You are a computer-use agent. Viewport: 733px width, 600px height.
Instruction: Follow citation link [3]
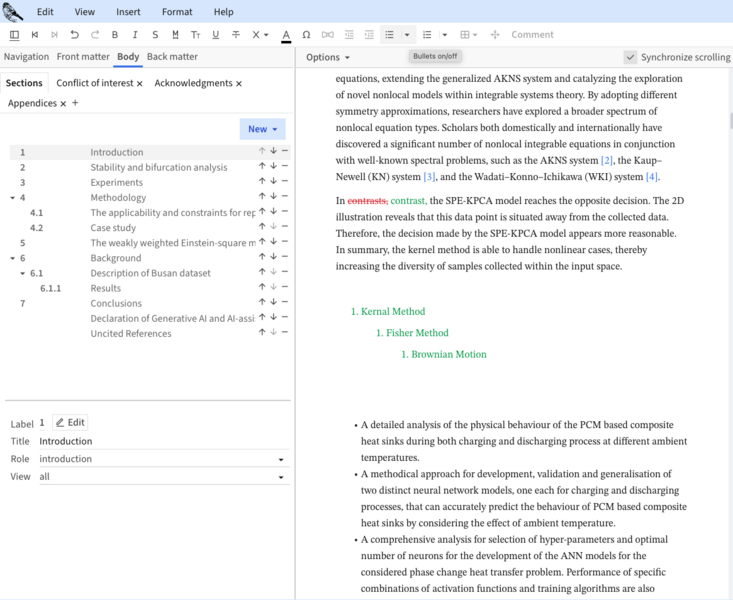coord(429,177)
